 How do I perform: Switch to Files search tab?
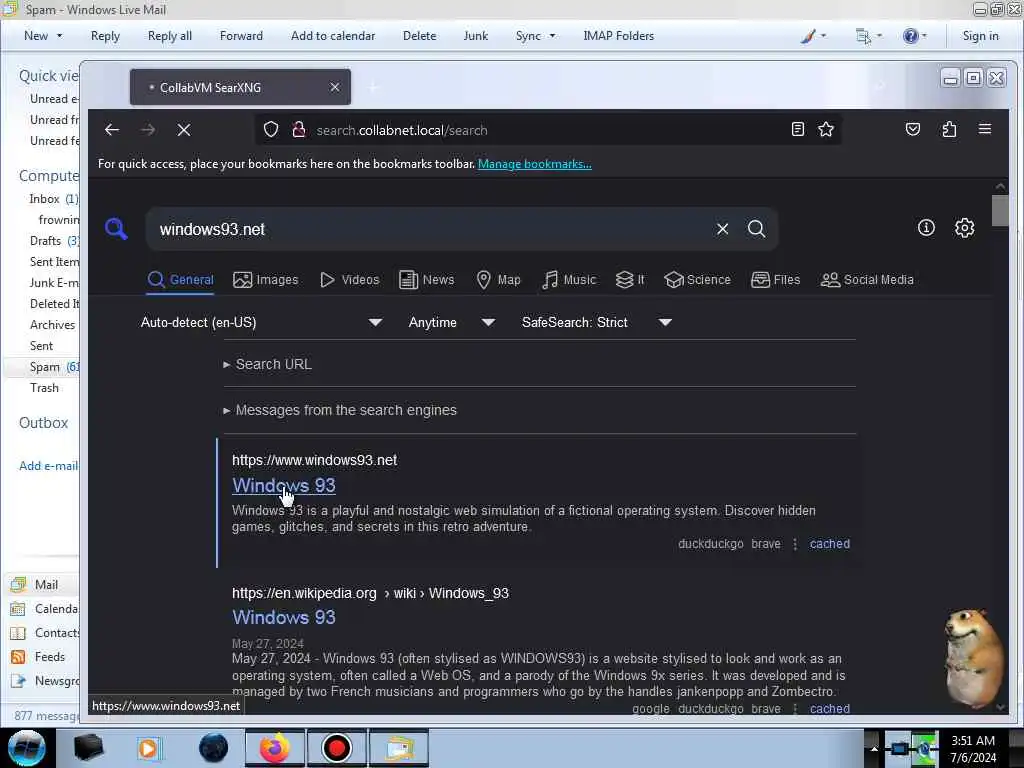click(775, 280)
